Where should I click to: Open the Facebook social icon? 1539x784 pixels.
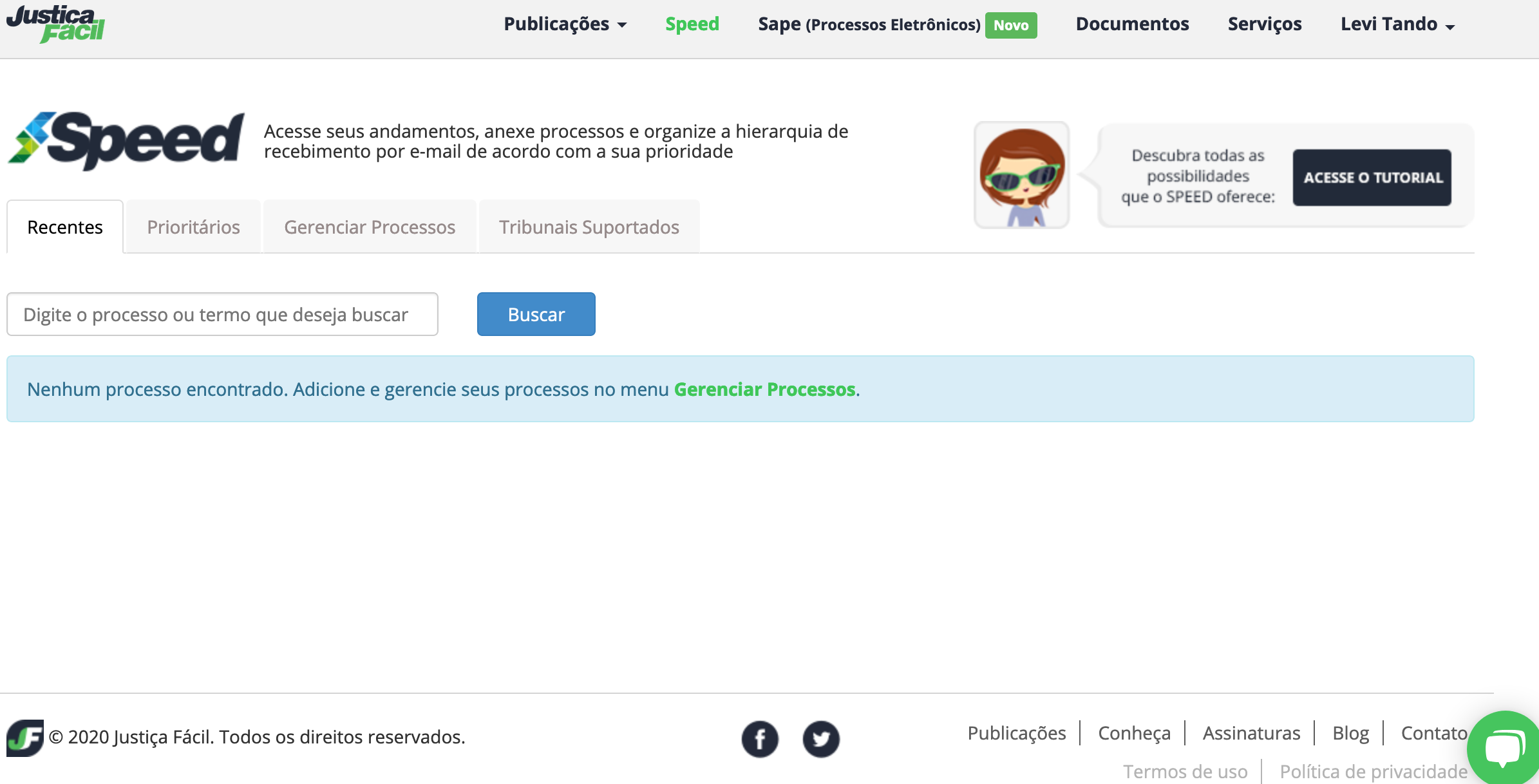tap(760, 738)
